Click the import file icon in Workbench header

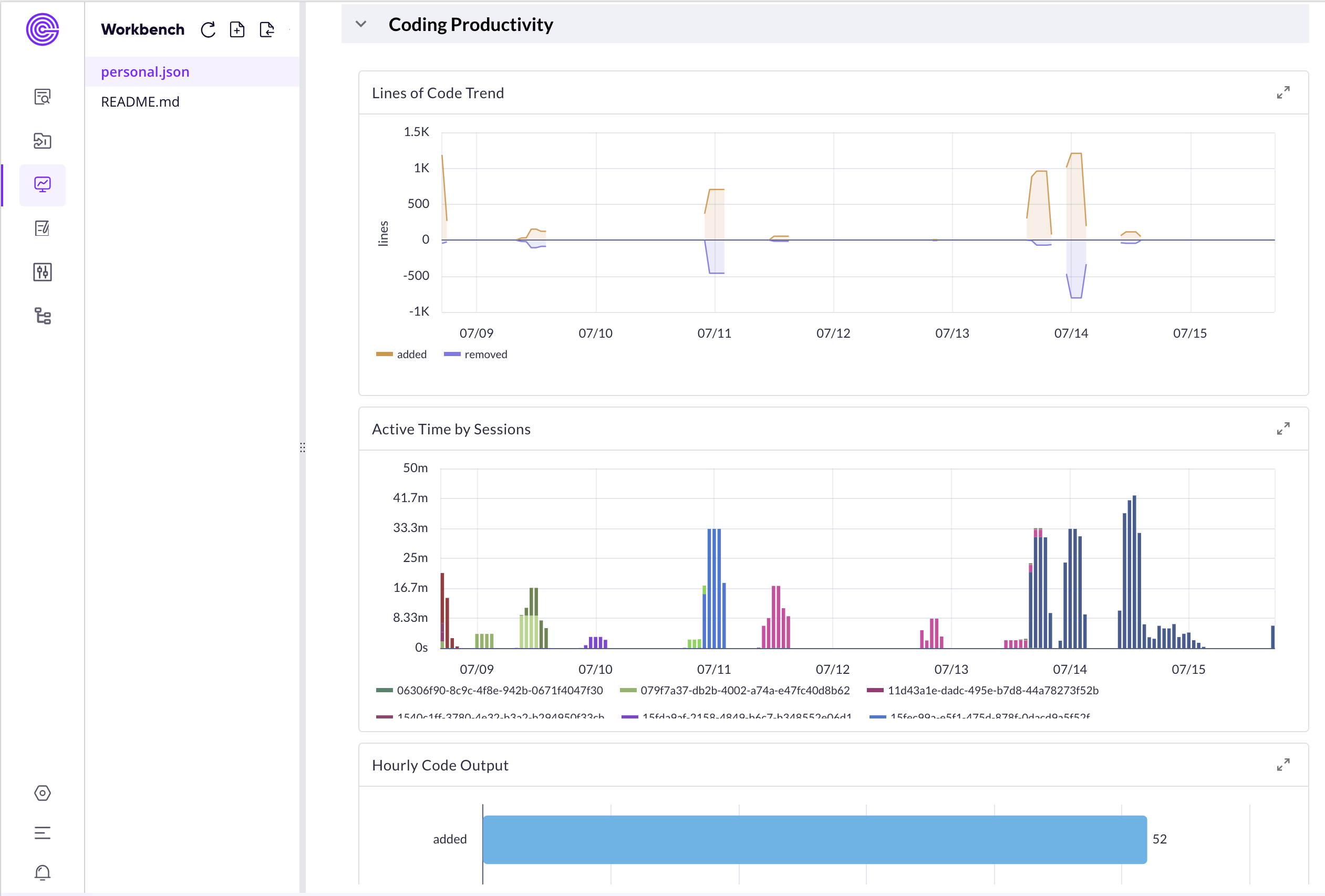coord(267,29)
